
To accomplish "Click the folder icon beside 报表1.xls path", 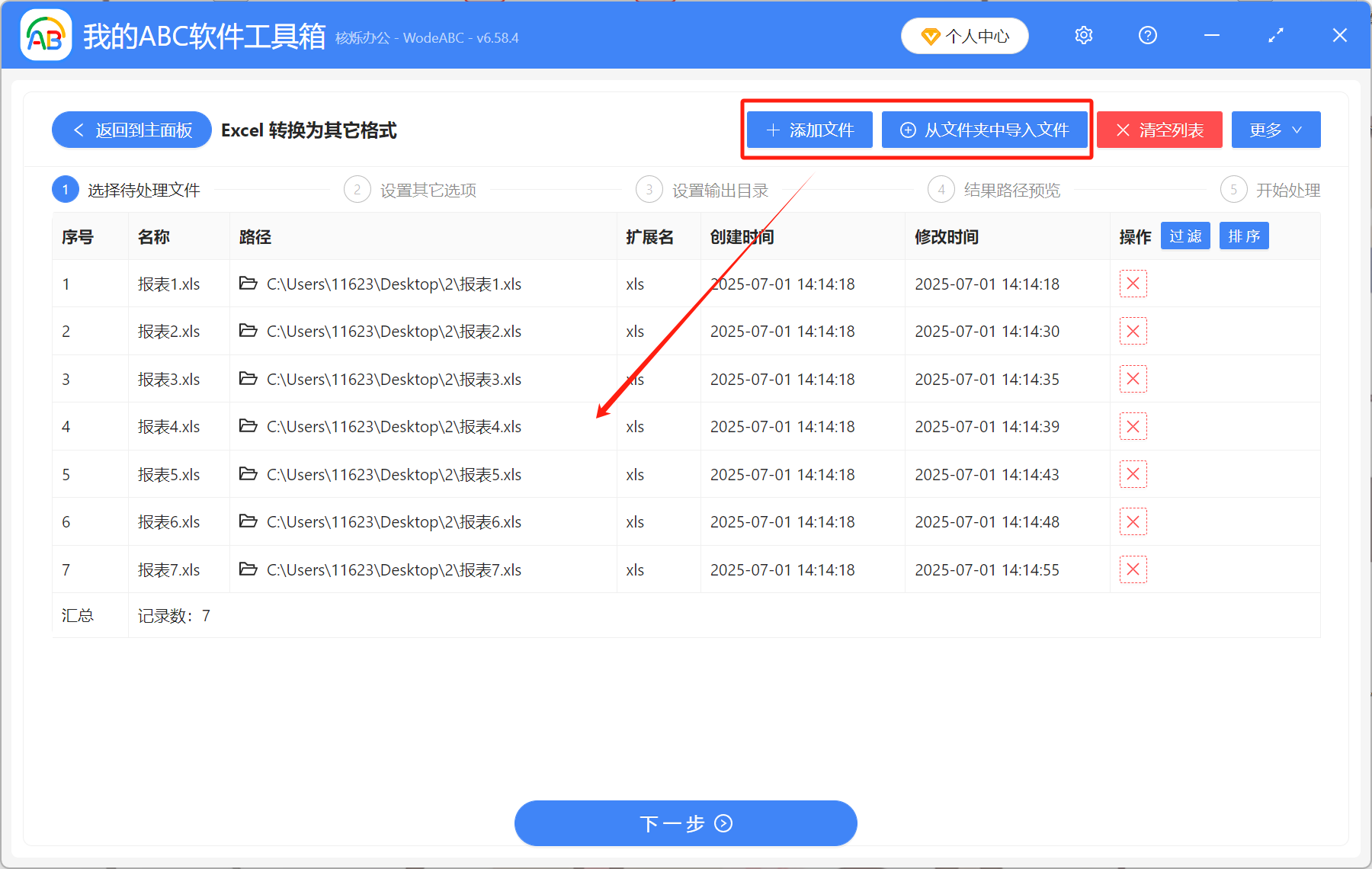I will pyautogui.click(x=248, y=284).
